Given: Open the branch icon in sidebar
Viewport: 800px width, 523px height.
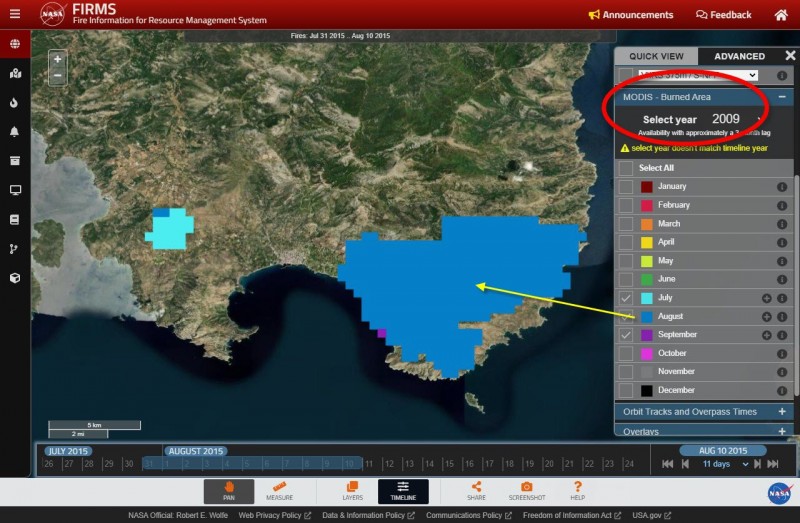Looking at the screenshot, I should [x=14, y=249].
